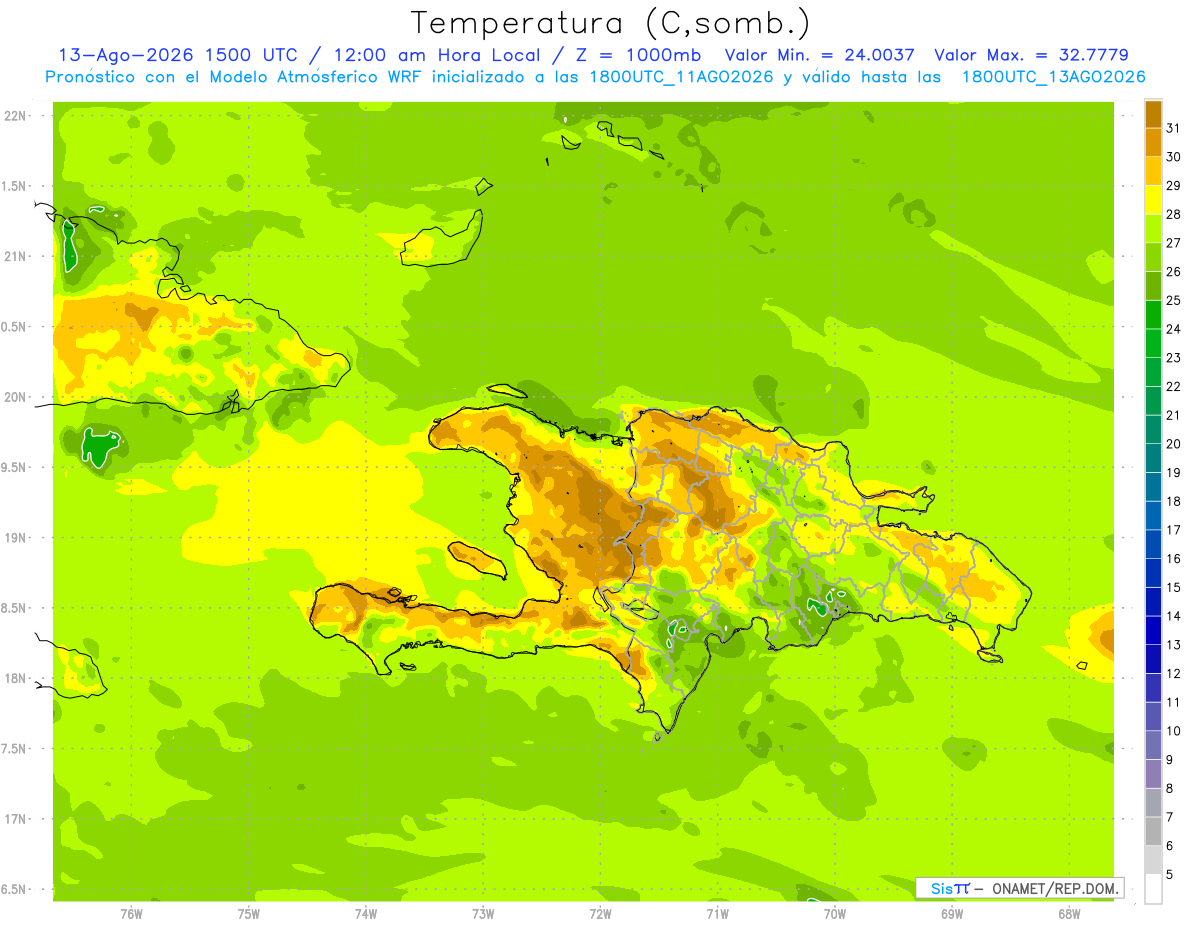The image size is (1200, 927).
Task: Click the 21N latitude label
Action: coord(14,256)
